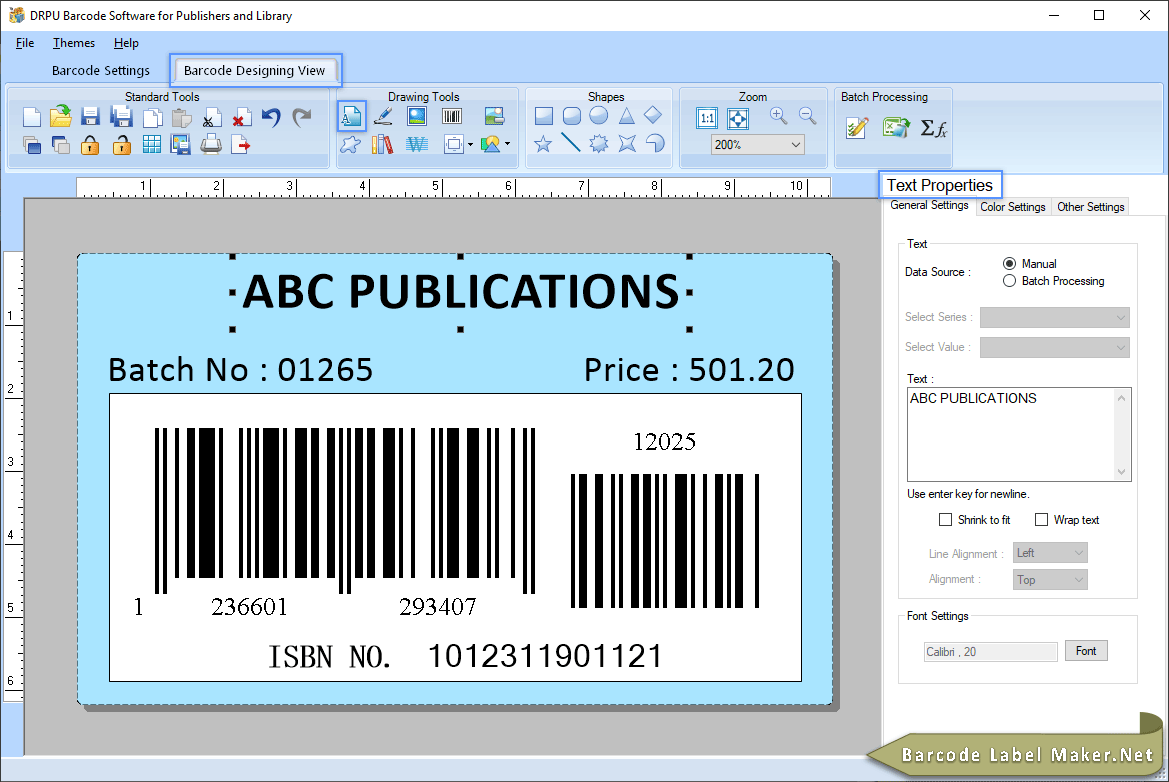Image resolution: width=1169 pixels, height=782 pixels.
Task: Save the current label with single-disk icon
Action: (90, 117)
